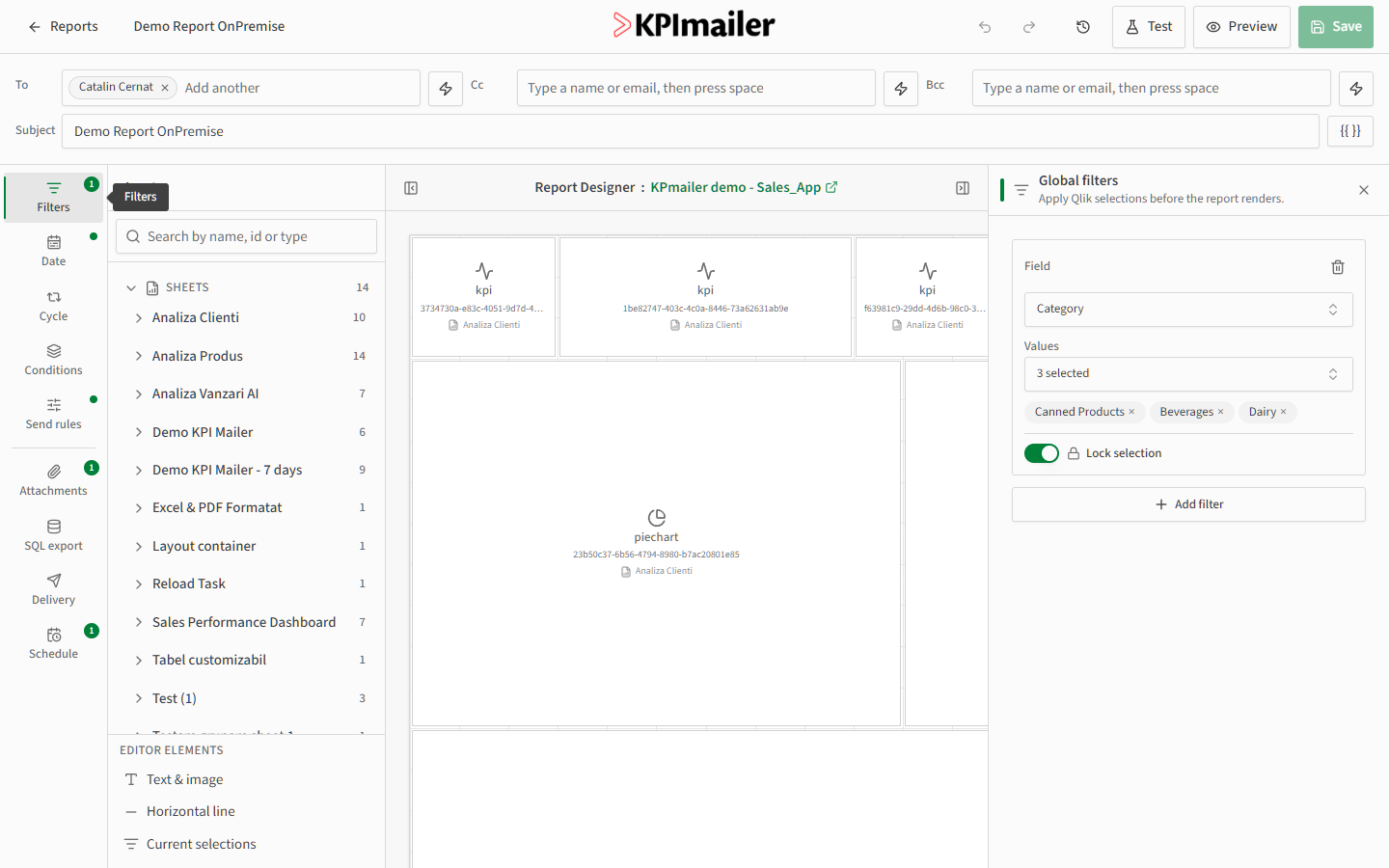Expand Reload Task sheet

139,584
